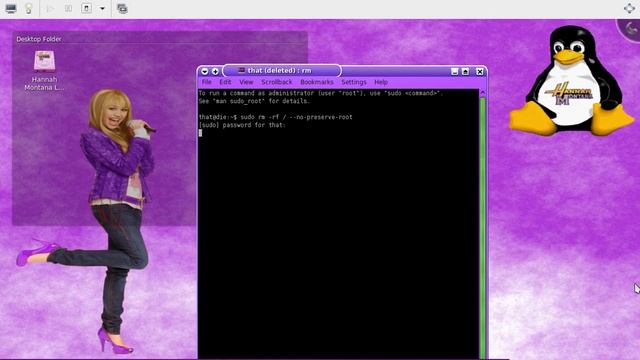Click the sudo password prompt line

(242, 125)
